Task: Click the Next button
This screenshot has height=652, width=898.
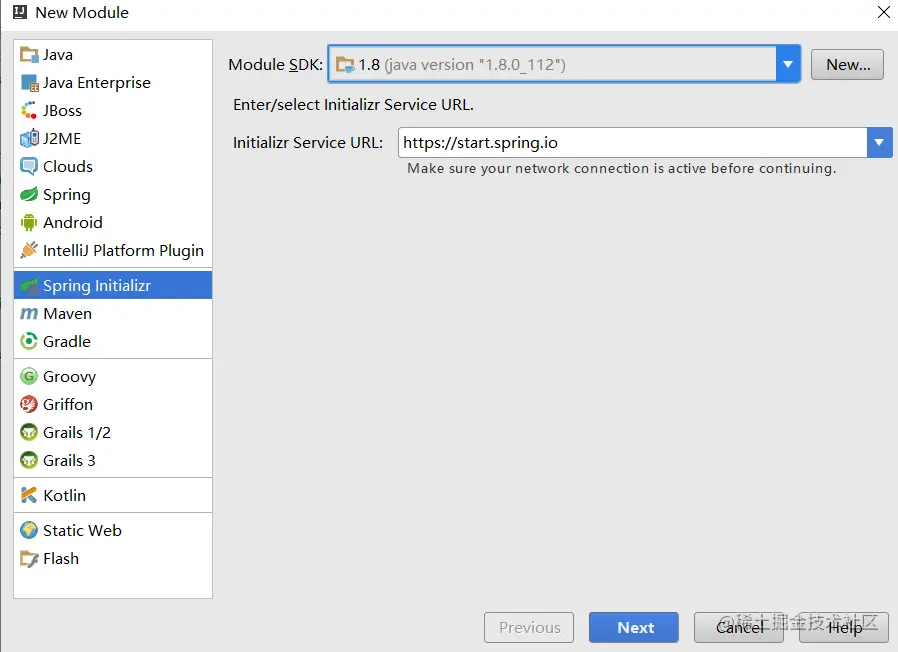Action: (634, 627)
